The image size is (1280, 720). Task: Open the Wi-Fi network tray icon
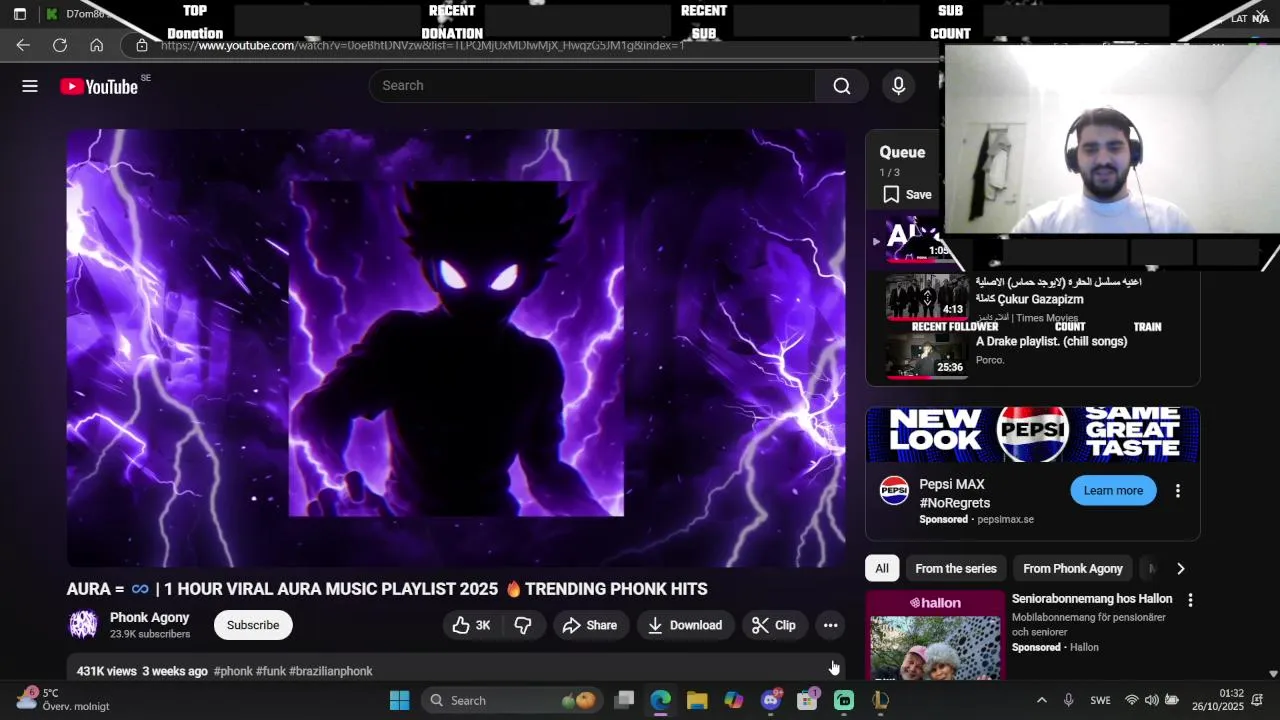tap(1132, 700)
